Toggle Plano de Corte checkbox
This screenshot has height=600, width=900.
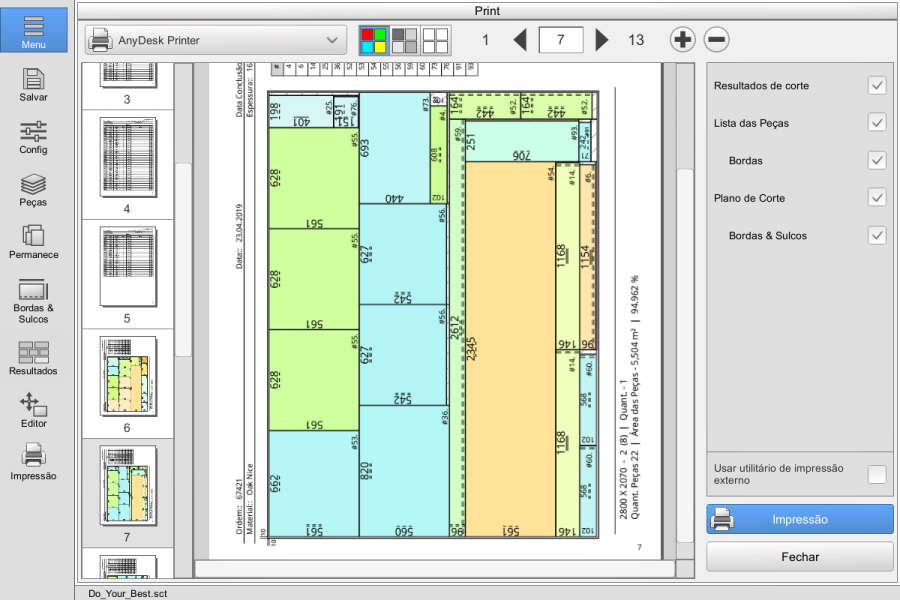pyautogui.click(x=877, y=198)
